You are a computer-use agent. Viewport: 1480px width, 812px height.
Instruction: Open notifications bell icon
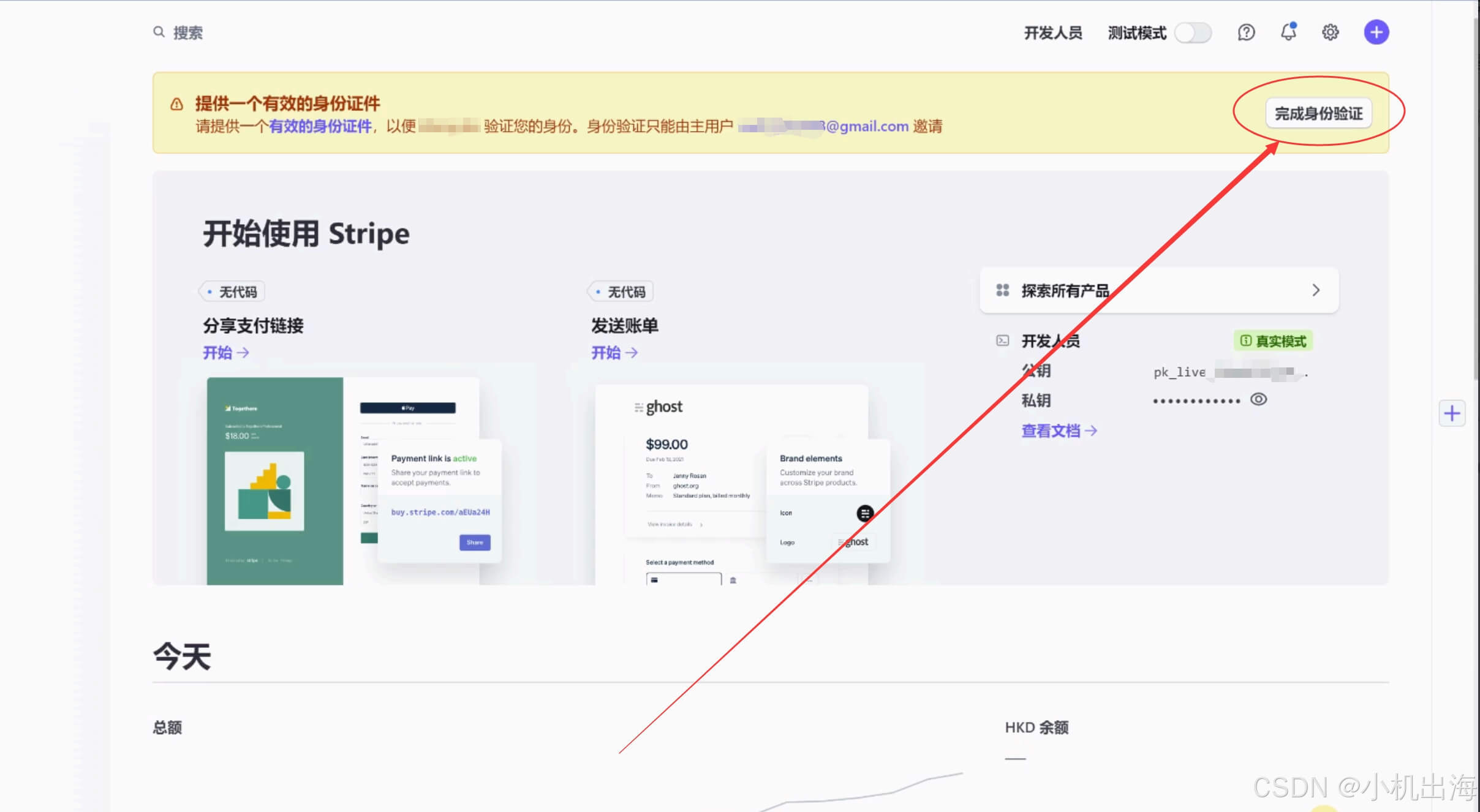[x=1288, y=32]
